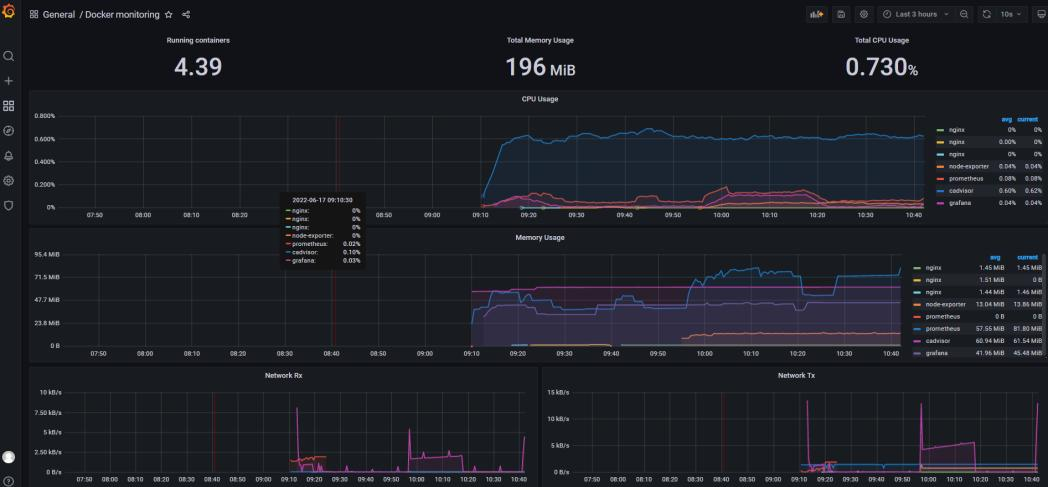Screen dimensions: 1048x487
Task: Open dashboard settings gear in top bar
Action: 864,14
